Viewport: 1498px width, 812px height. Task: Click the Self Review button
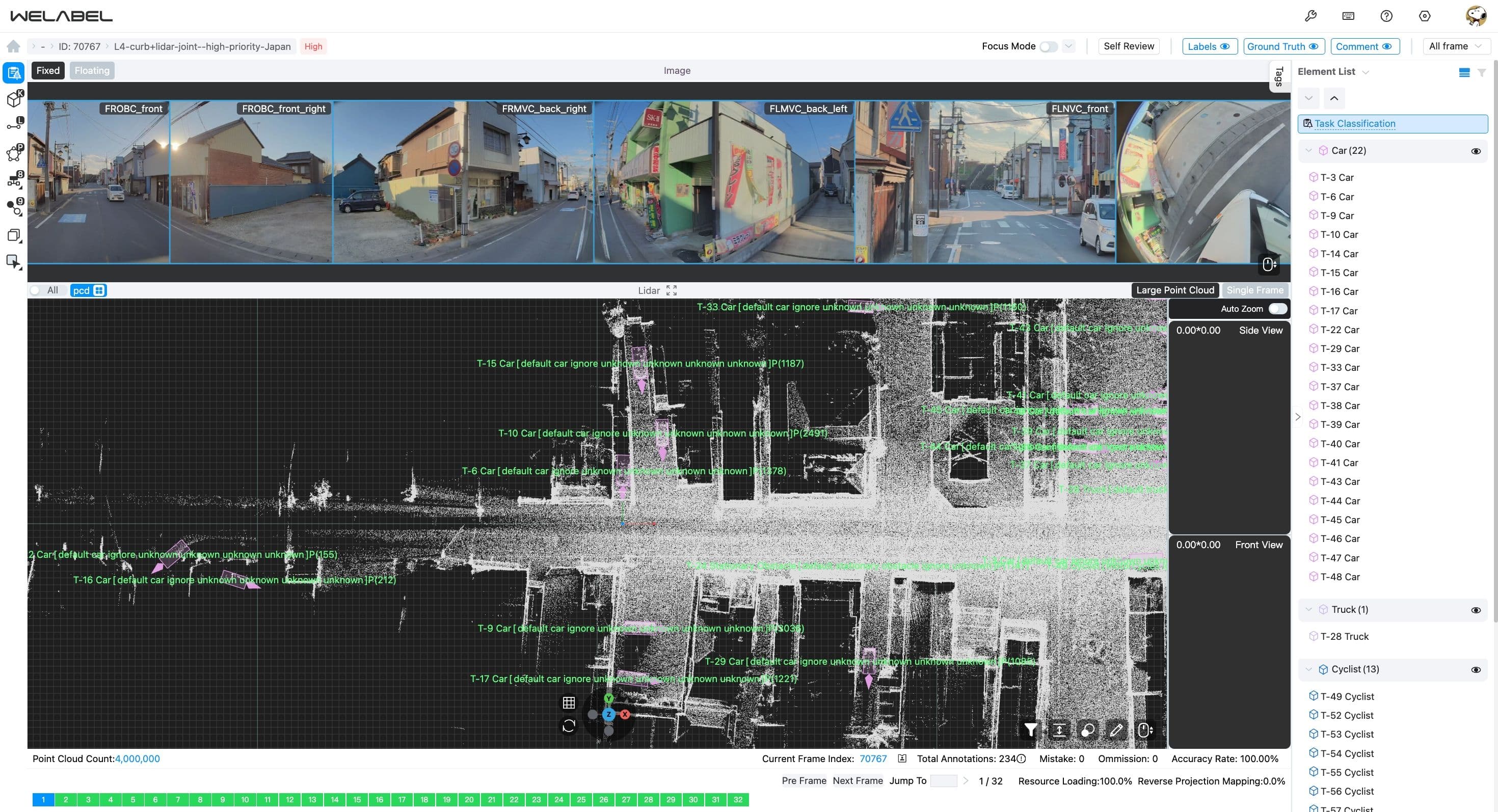(1128, 46)
